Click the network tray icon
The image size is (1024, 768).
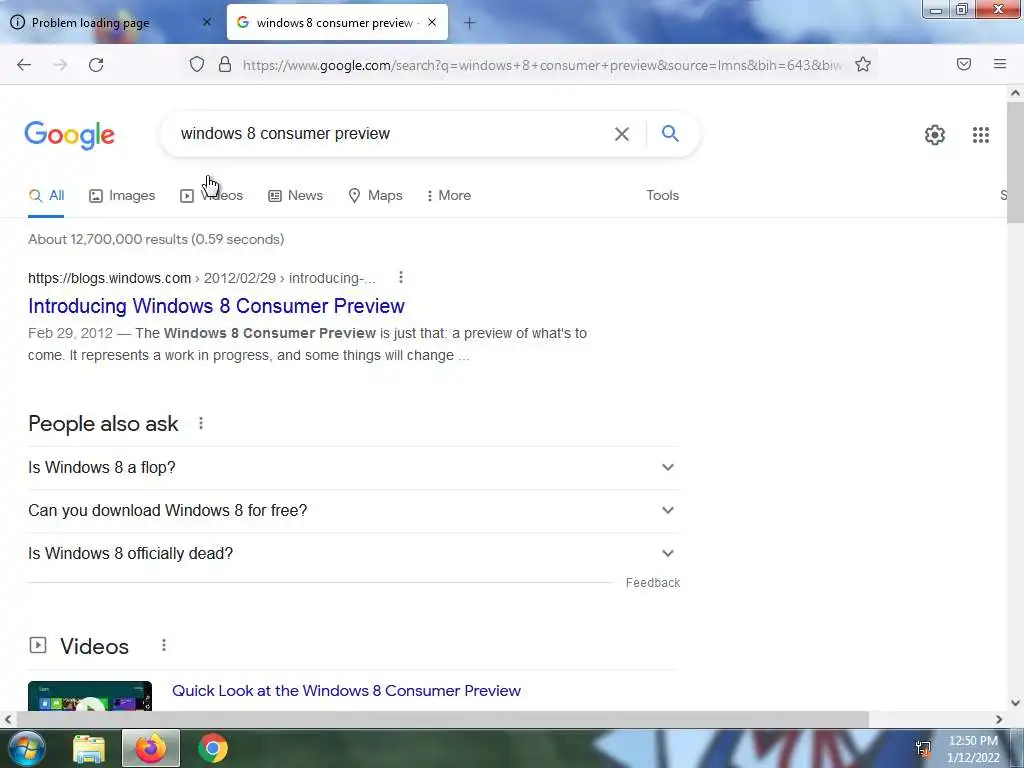(923, 748)
